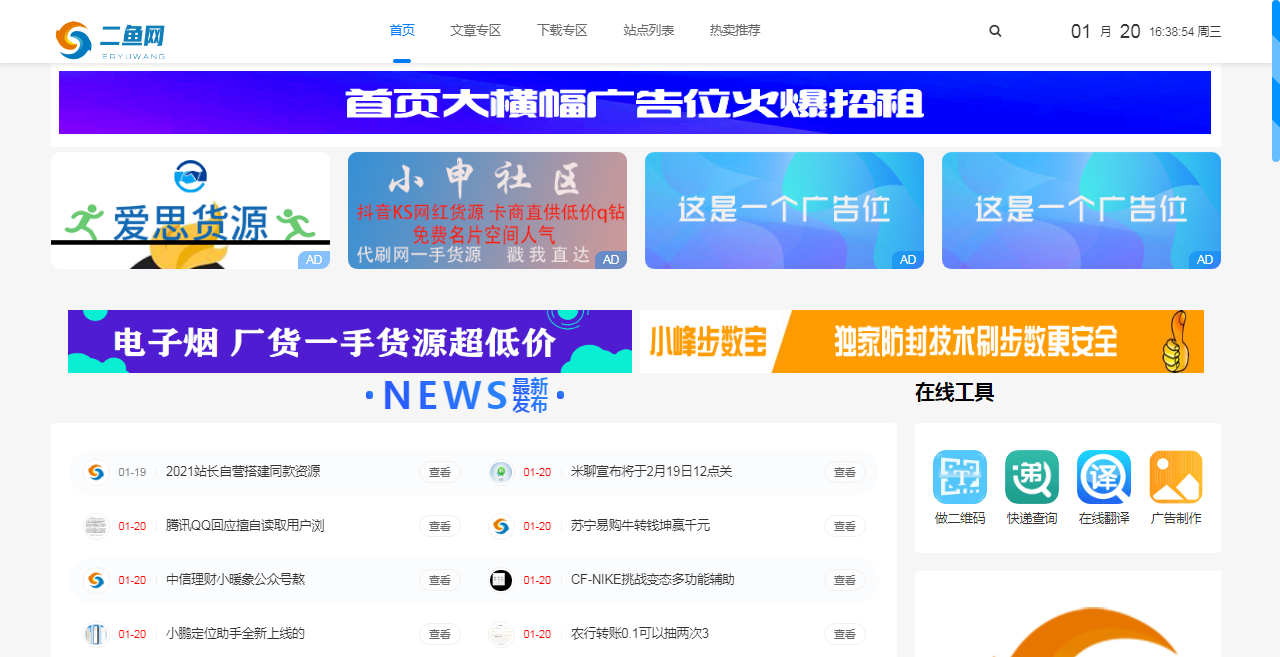Open the search magnifier icon
This screenshot has width=1280, height=657.
pos(995,31)
